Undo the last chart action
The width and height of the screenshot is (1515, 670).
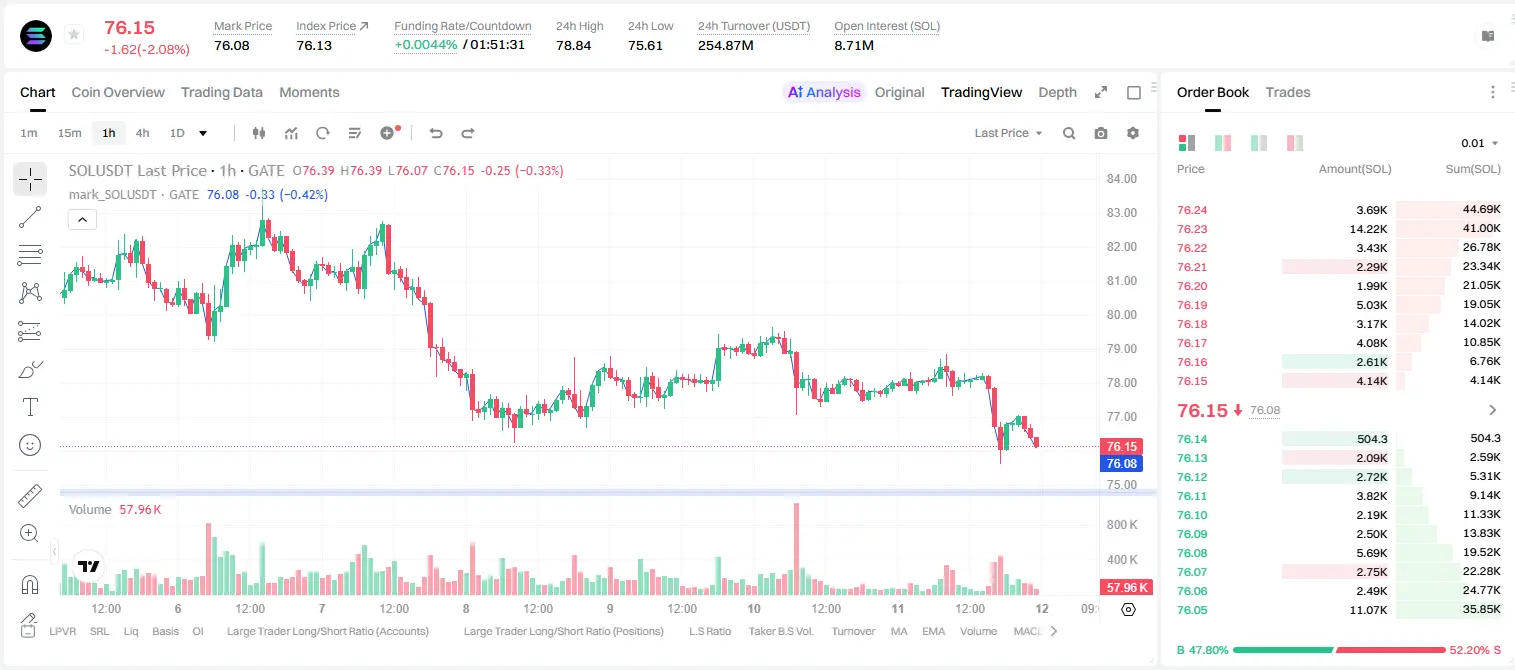point(435,133)
